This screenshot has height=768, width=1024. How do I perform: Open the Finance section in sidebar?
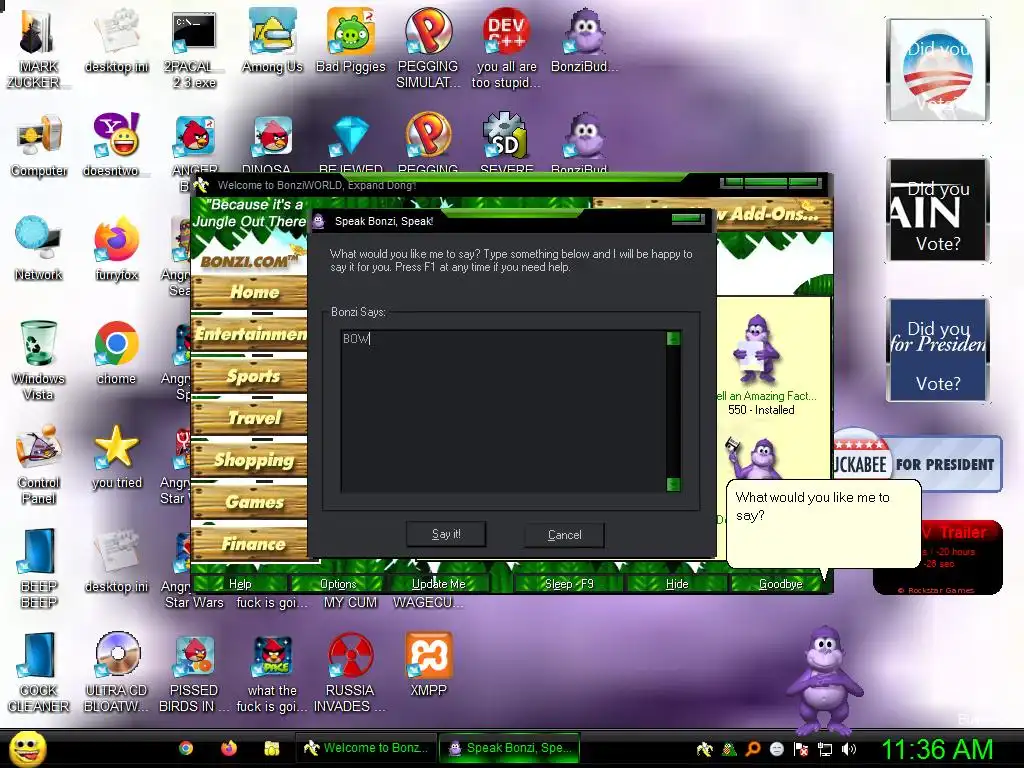pos(249,543)
